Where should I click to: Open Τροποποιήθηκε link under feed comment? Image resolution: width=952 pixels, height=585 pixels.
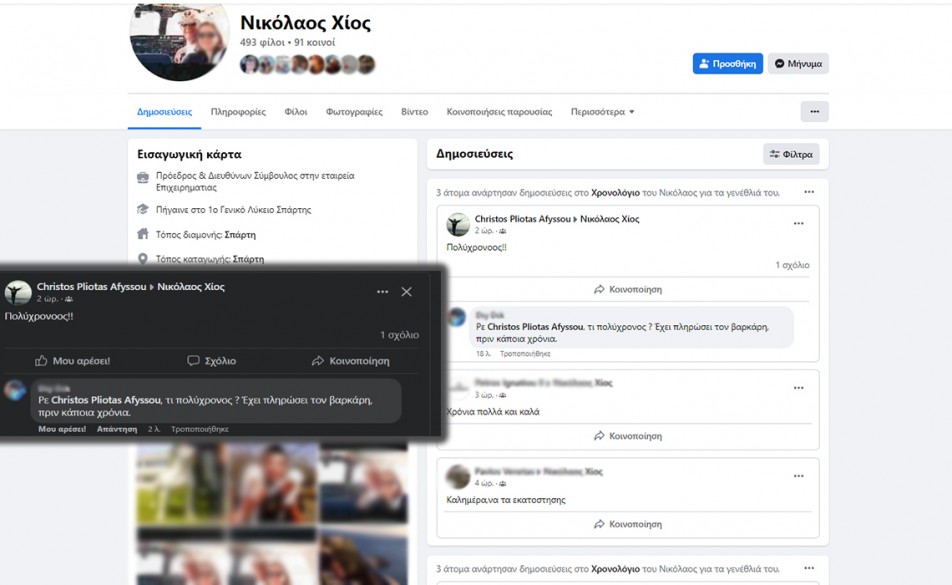pos(525,354)
